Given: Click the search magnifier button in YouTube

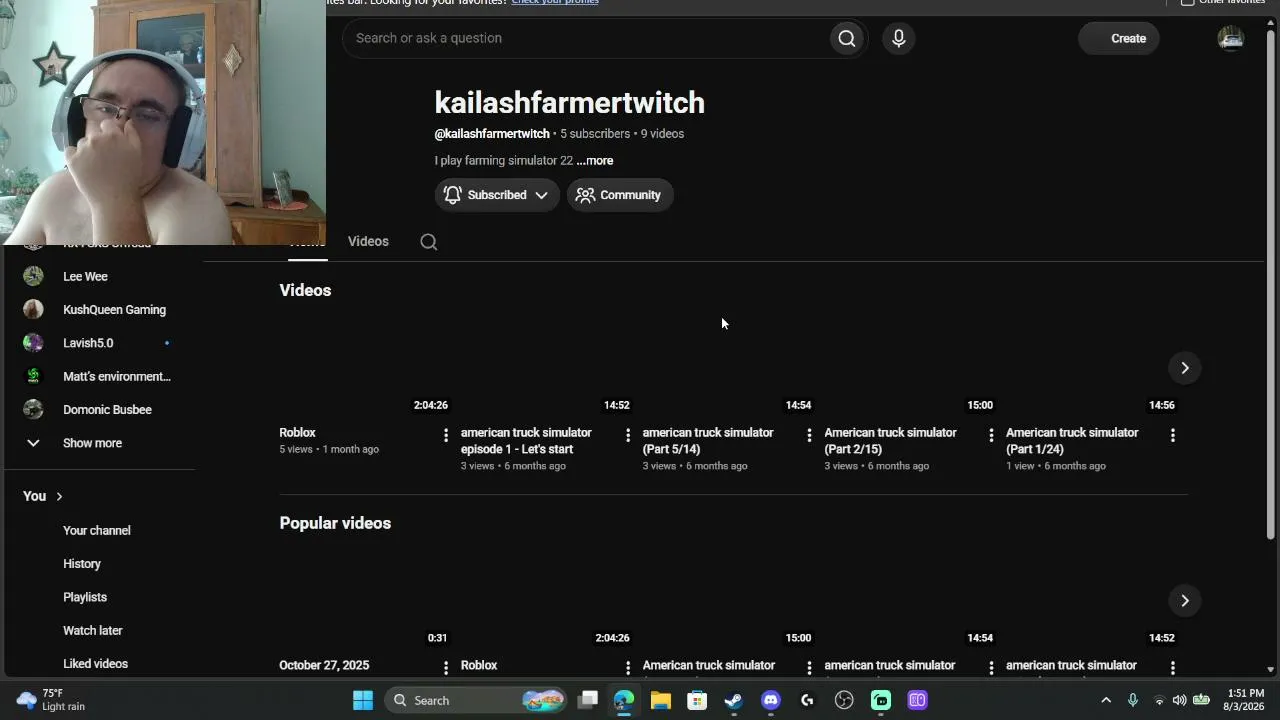Looking at the screenshot, I should tap(847, 38).
